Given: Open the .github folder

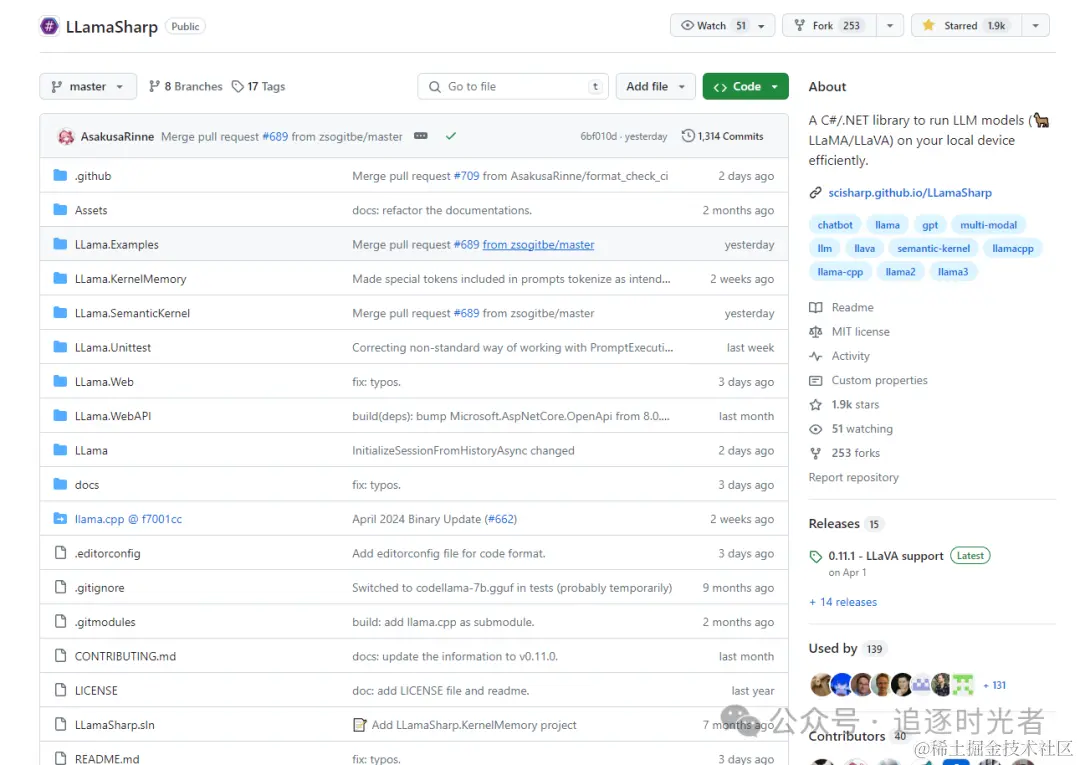Looking at the screenshot, I should point(93,176).
